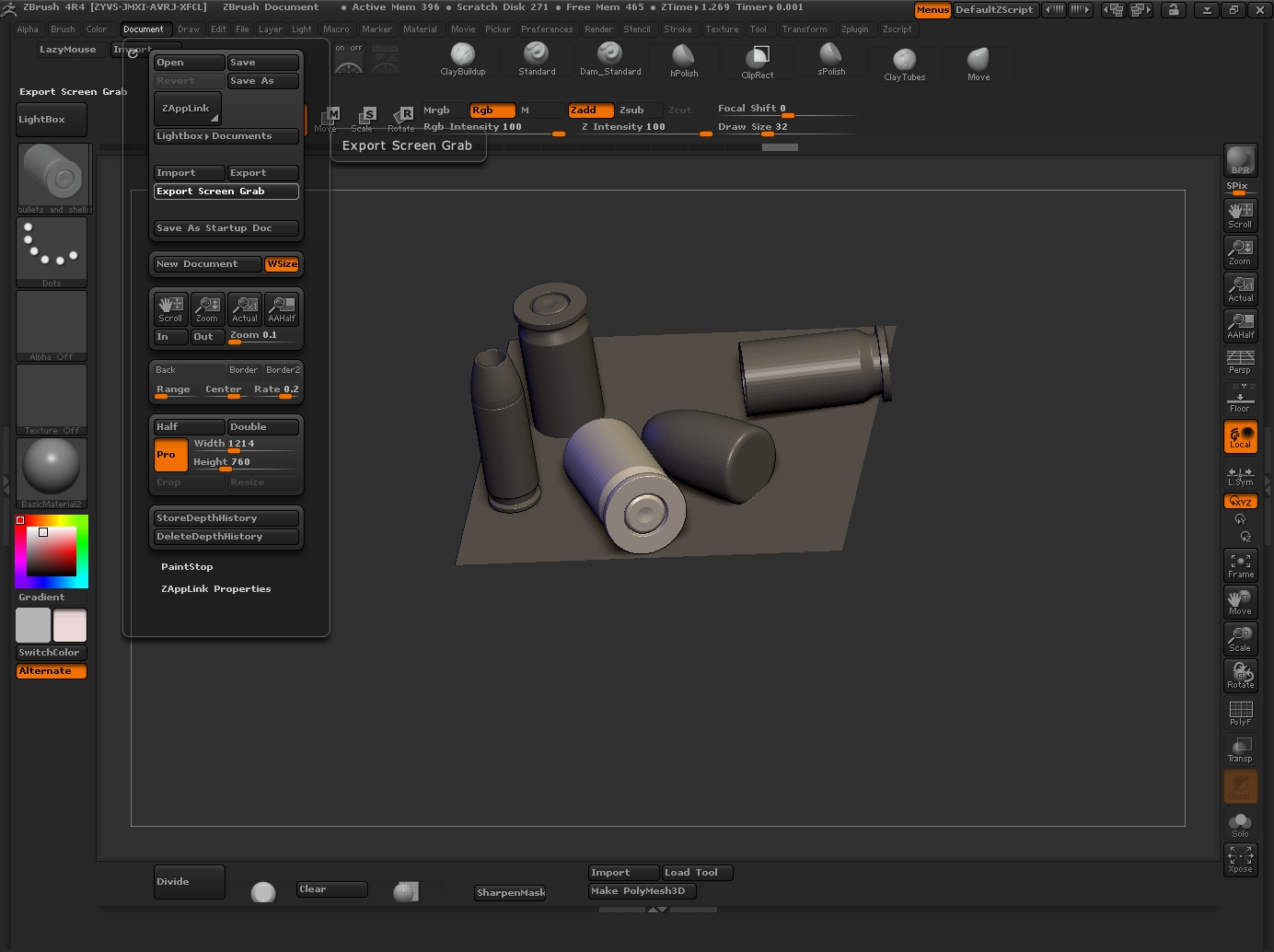
Task: Select the PolyF draw icon
Action: 1240,712
